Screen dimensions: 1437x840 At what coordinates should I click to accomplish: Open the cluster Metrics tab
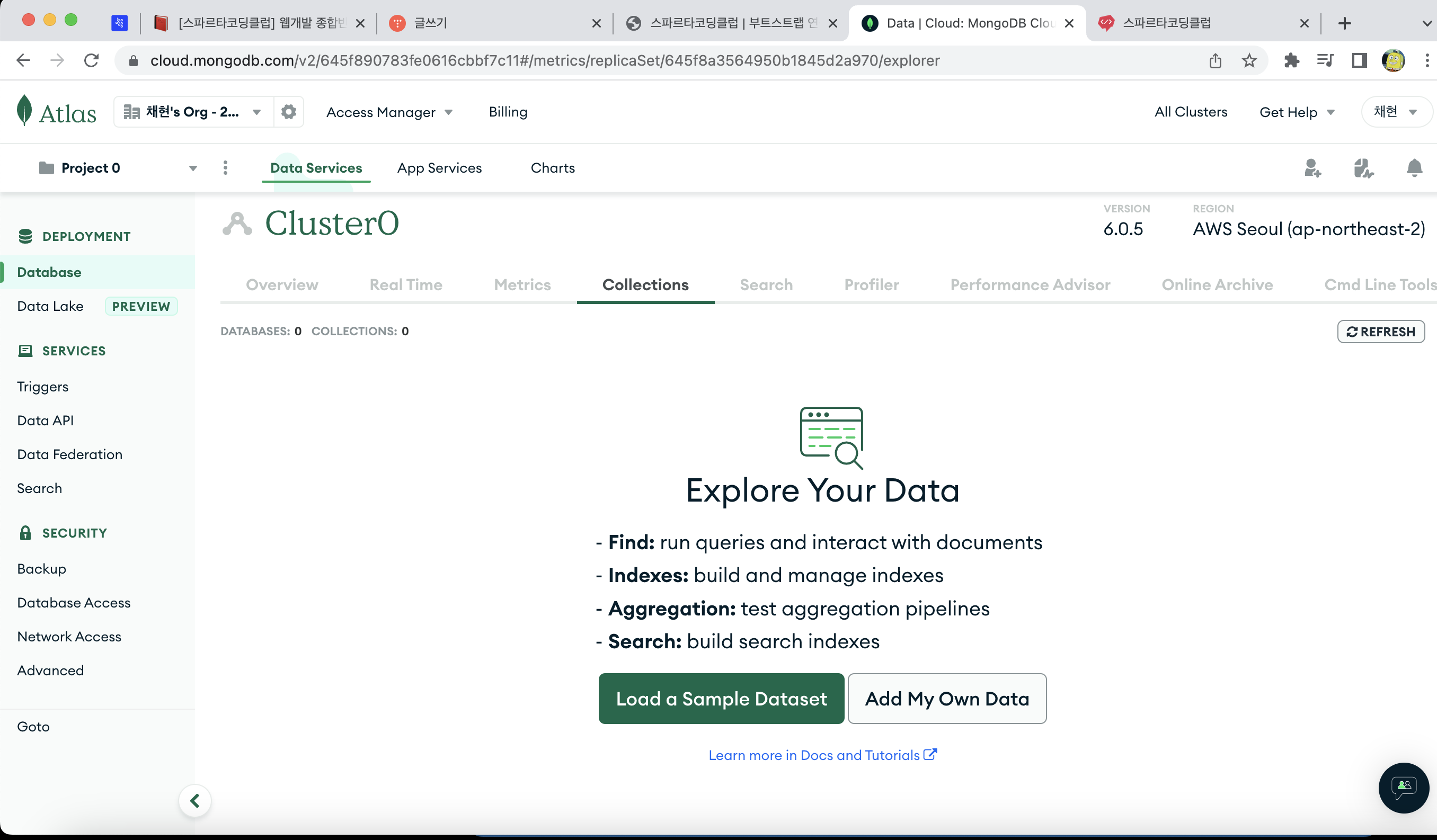(522, 285)
